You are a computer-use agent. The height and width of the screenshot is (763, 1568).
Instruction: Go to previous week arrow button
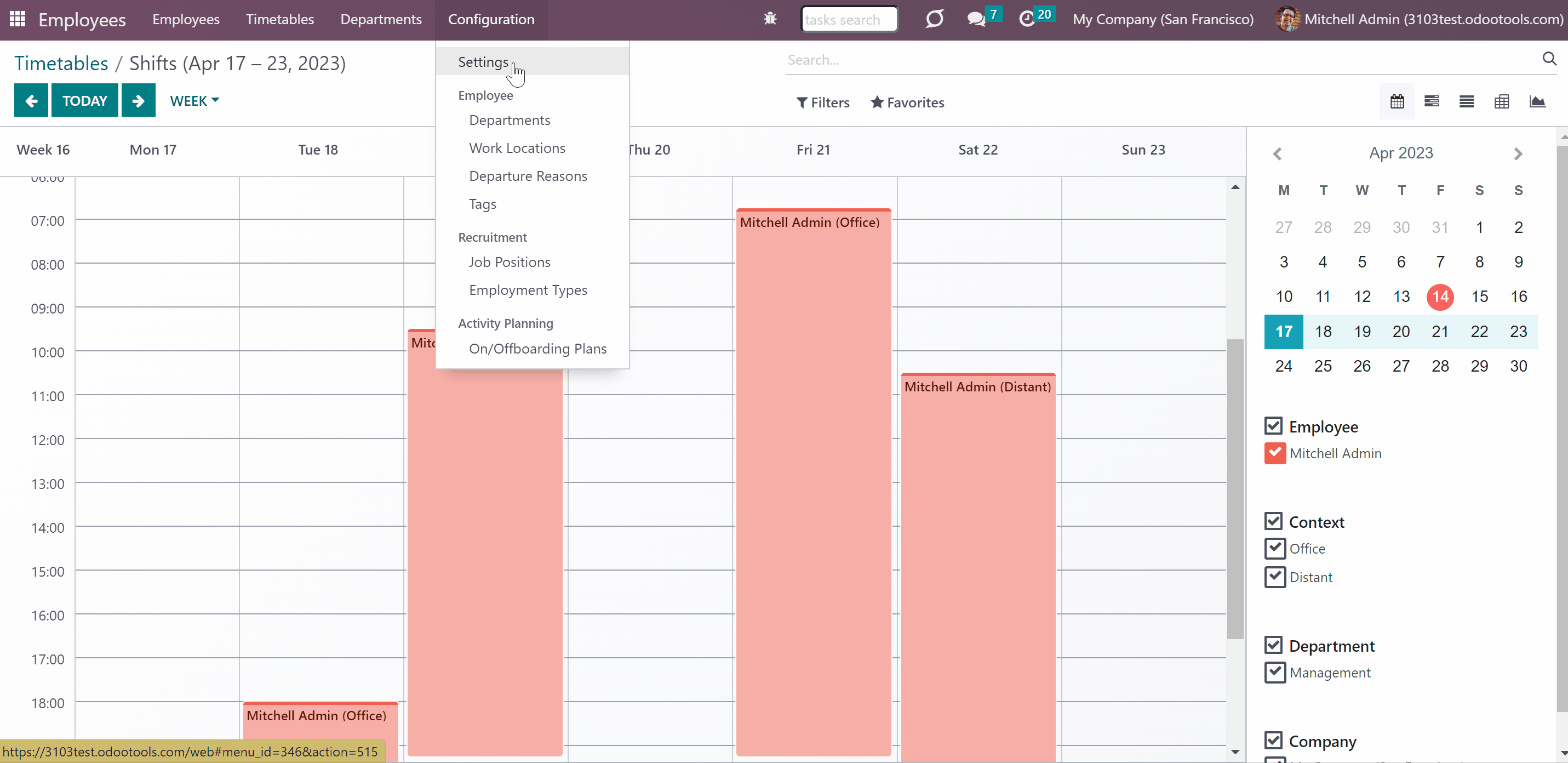(x=32, y=100)
